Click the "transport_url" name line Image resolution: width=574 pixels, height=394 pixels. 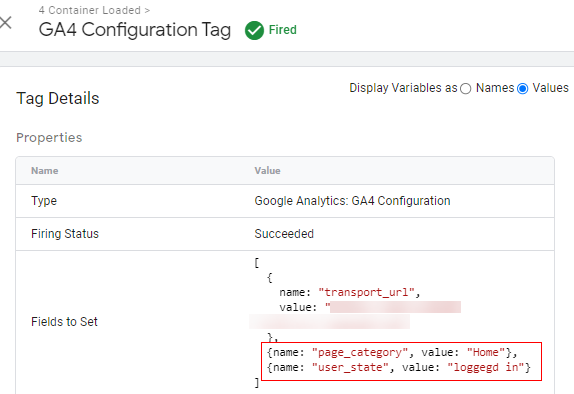click(x=350, y=292)
